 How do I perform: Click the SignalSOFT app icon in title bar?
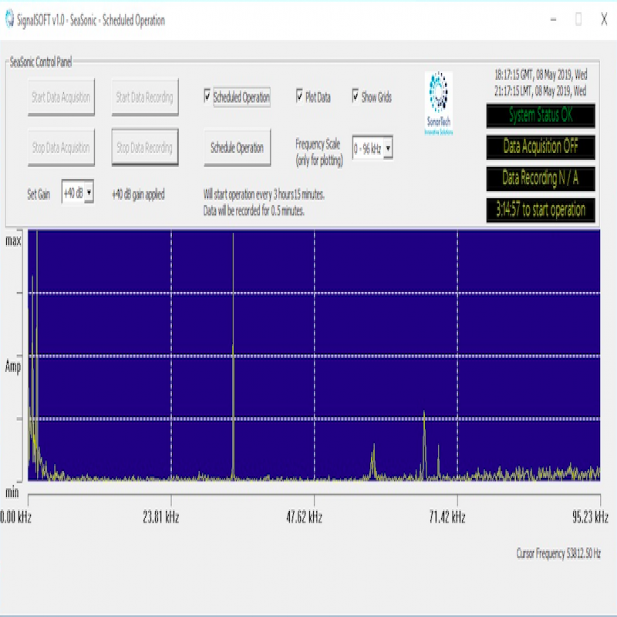9,19
